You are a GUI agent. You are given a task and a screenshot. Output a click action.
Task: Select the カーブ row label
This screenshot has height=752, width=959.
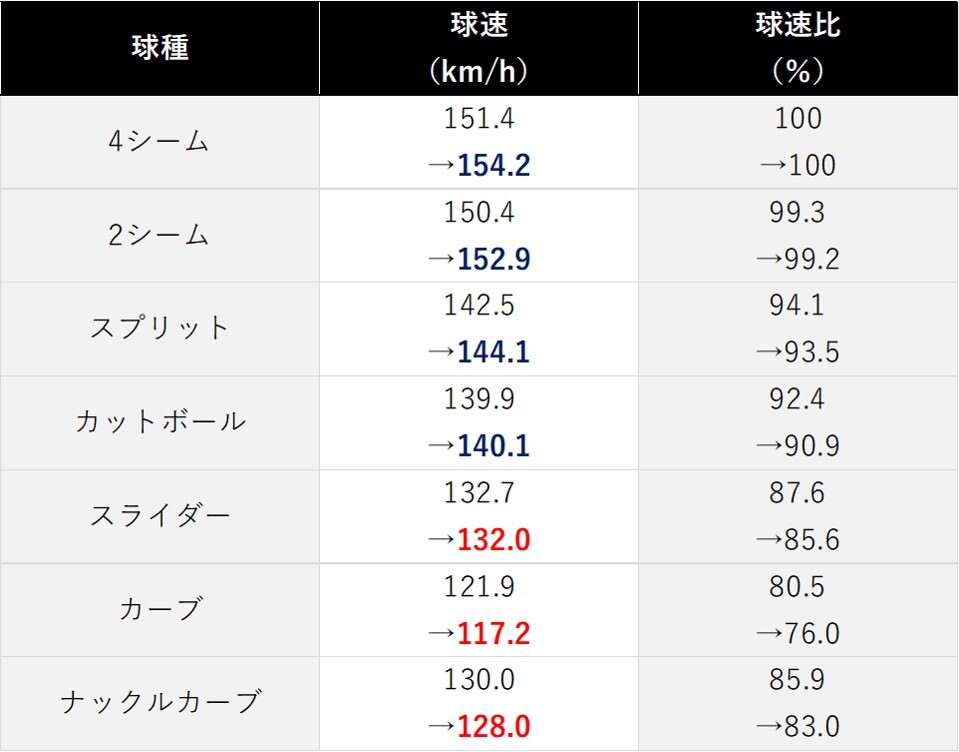(160, 609)
